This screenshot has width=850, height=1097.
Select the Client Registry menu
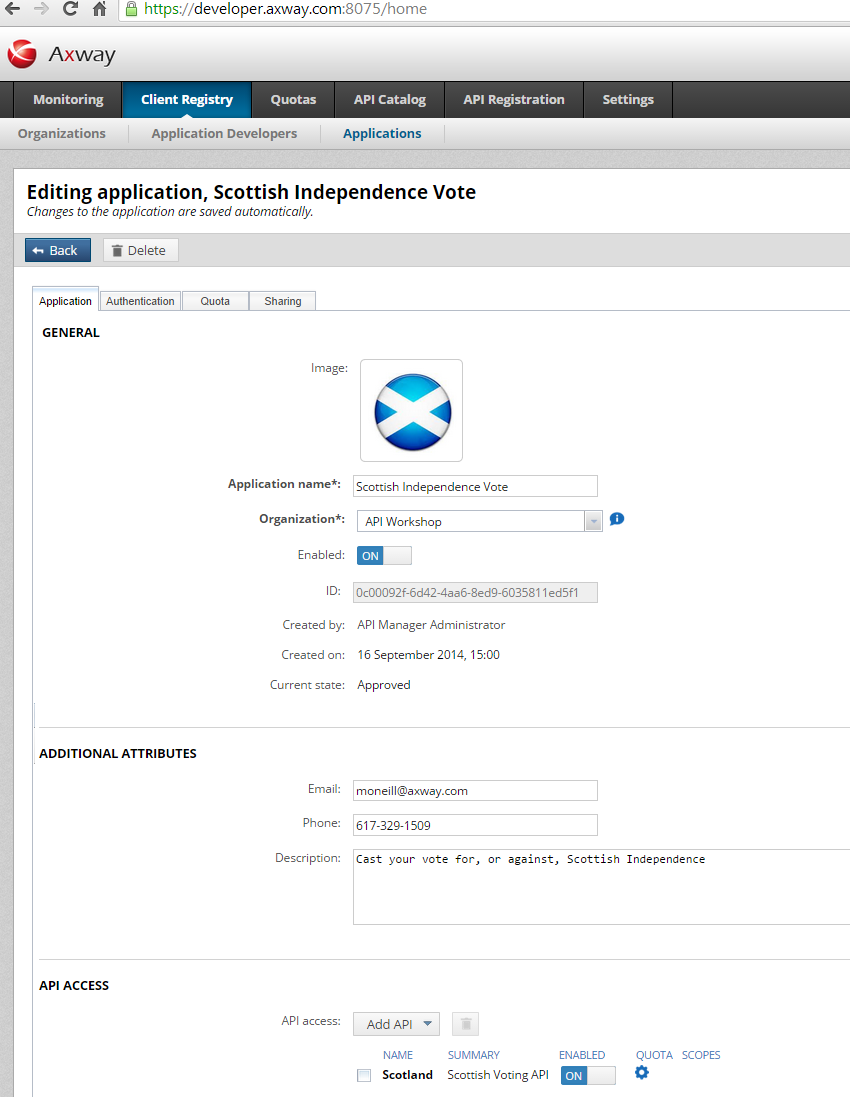click(187, 99)
